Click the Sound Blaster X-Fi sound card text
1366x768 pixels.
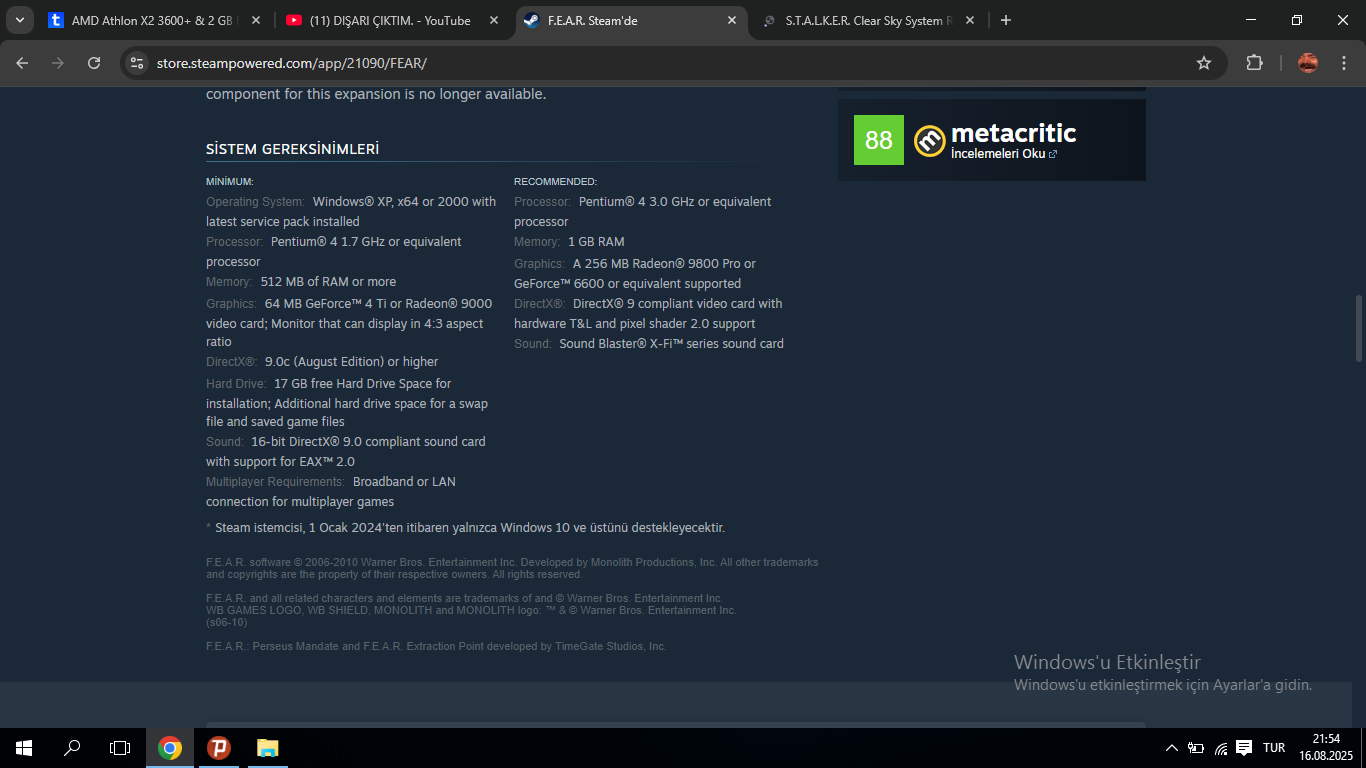(671, 344)
